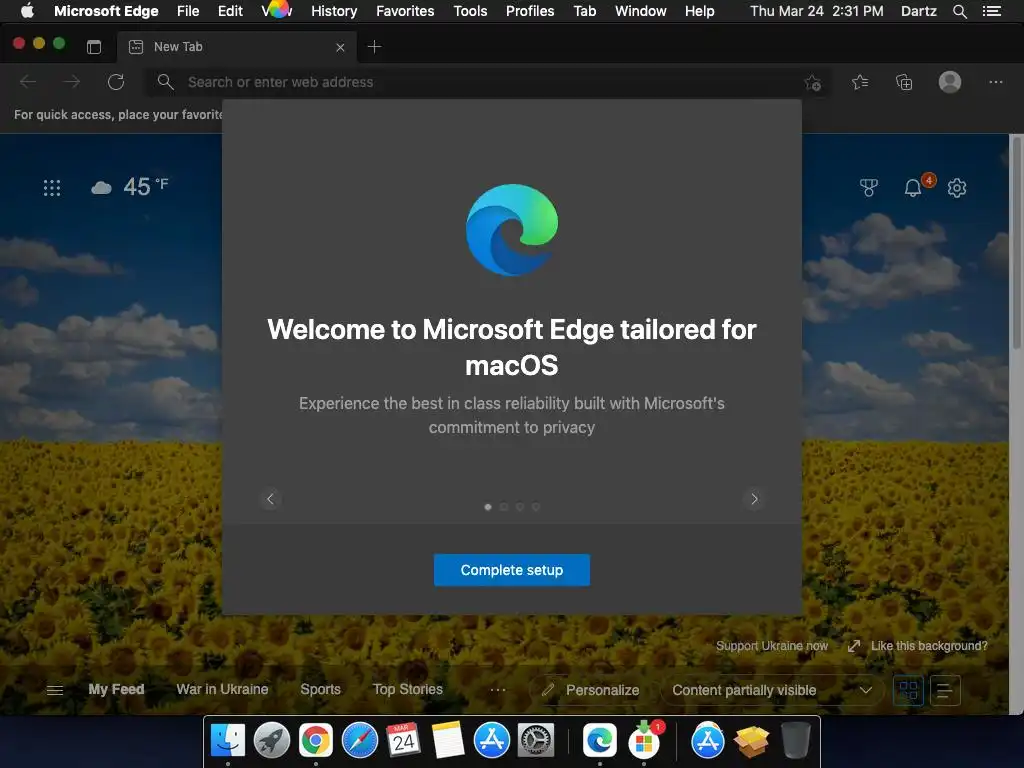The image size is (1024, 768).
Task: Open page settings gear icon
Action: coord(957,188)
